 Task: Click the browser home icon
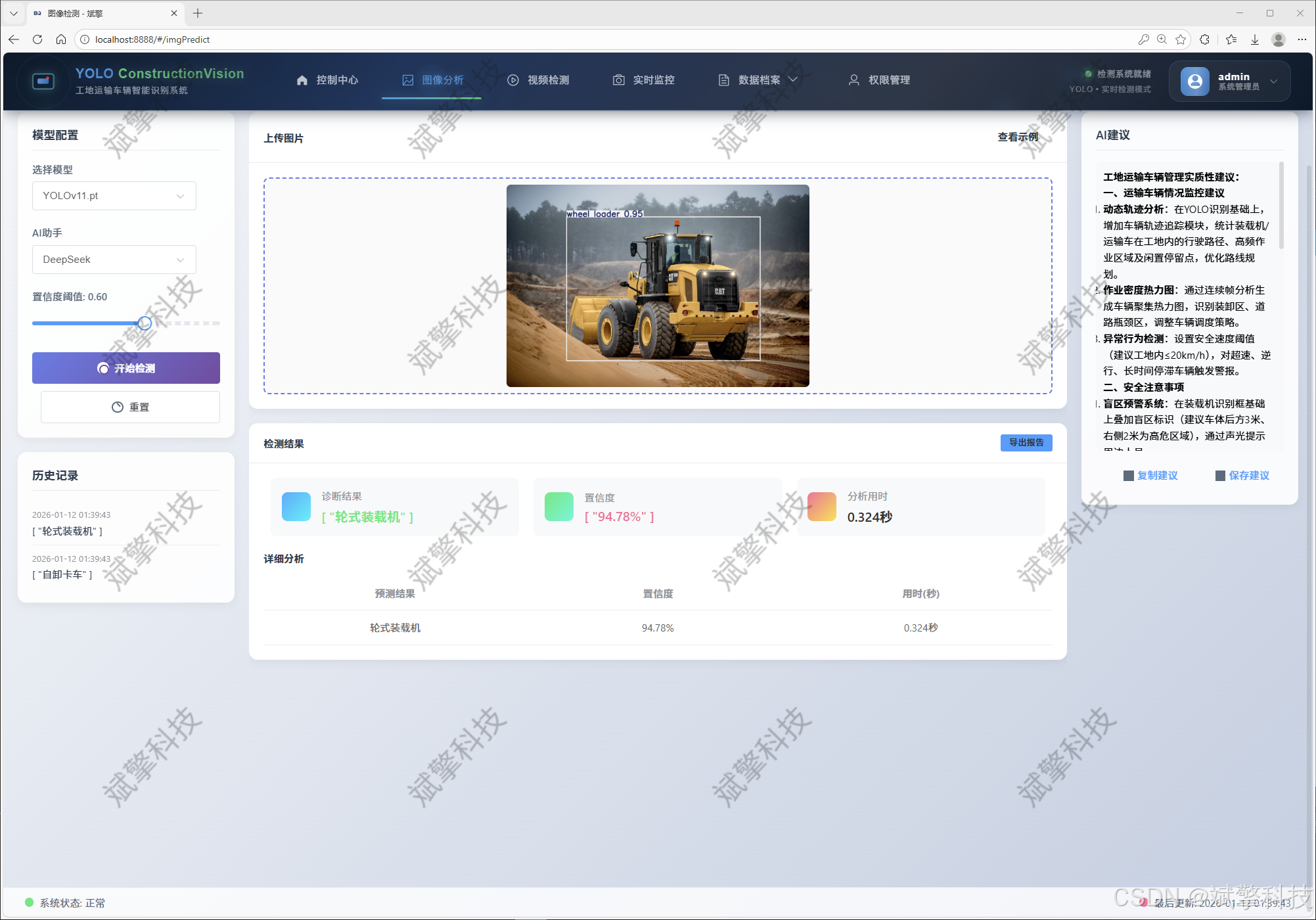pyautogui.click(x=61, y=39)
